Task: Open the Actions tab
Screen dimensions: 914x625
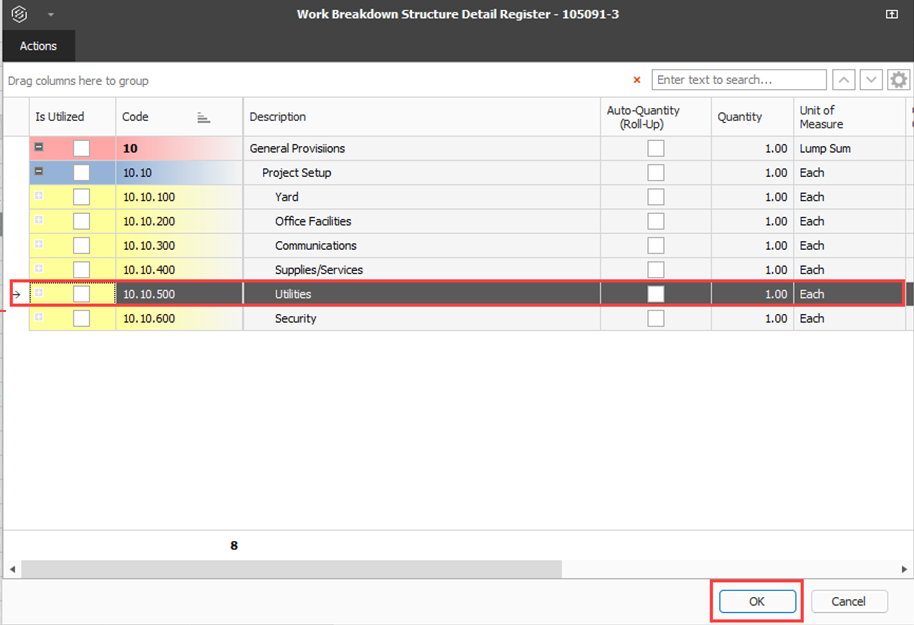Action: coord(38,46)
